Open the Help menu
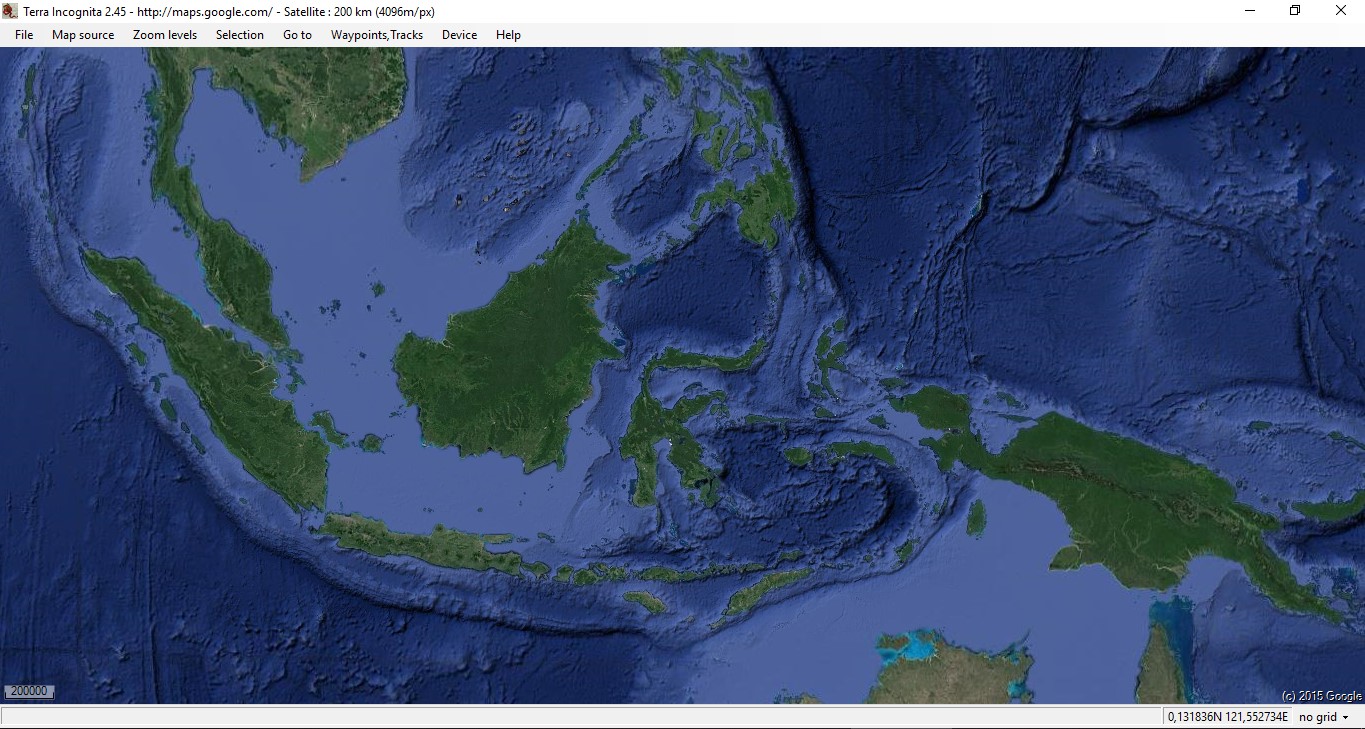The image size is (1365, 729). [x=508, y=35]
